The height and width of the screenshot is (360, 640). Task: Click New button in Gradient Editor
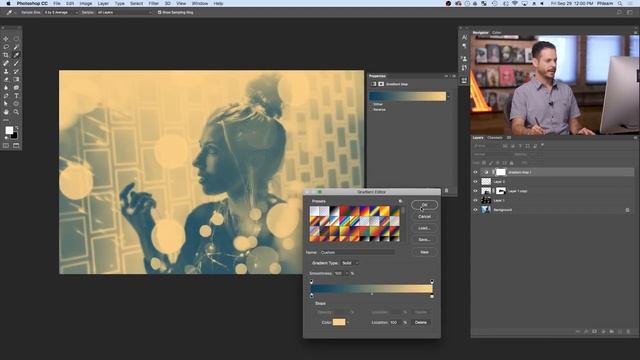[424, 252]
